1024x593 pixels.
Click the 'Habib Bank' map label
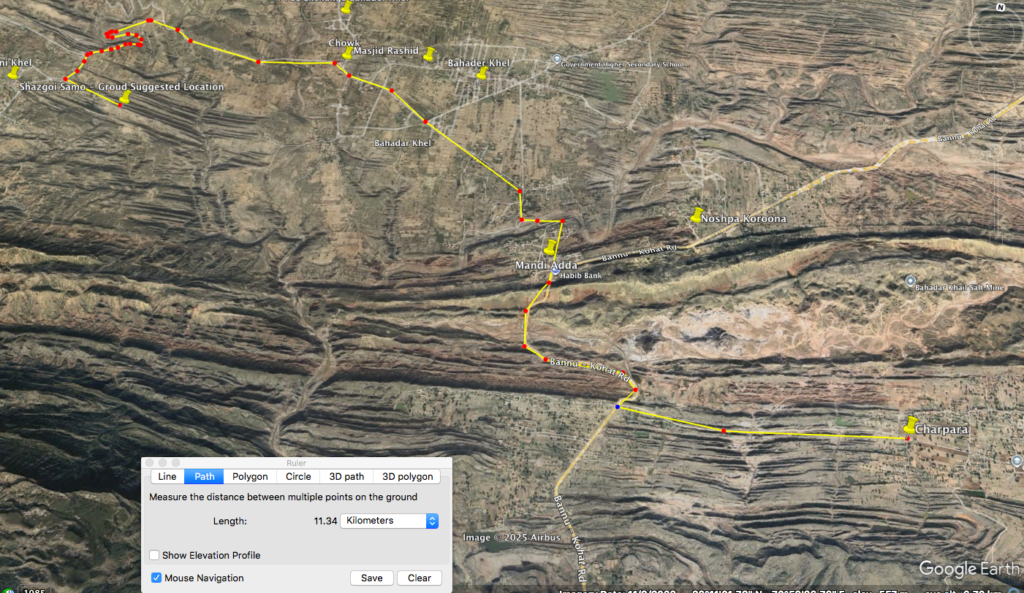[x=581, y=276]
